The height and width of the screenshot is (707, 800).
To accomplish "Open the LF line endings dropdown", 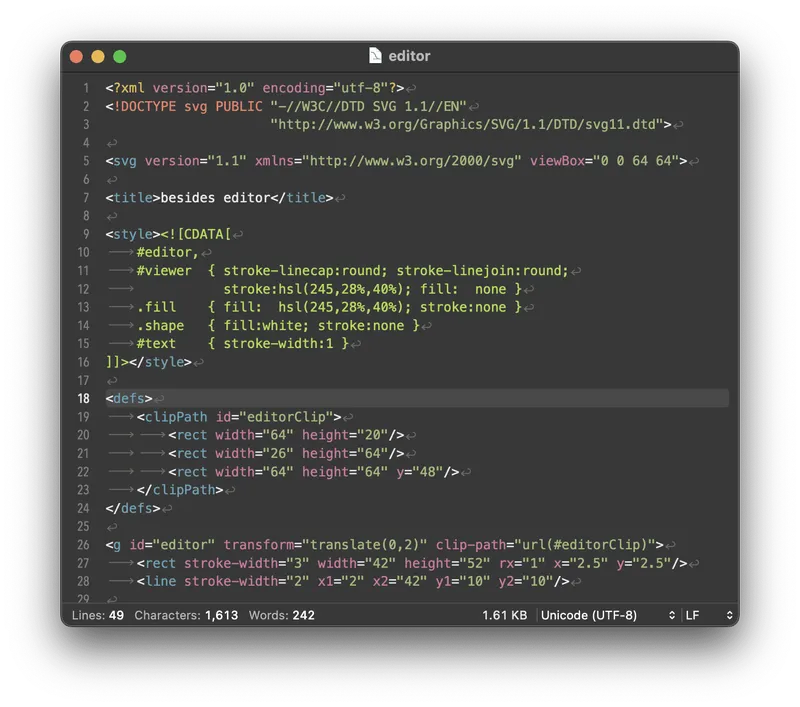I will click(709, 615).
